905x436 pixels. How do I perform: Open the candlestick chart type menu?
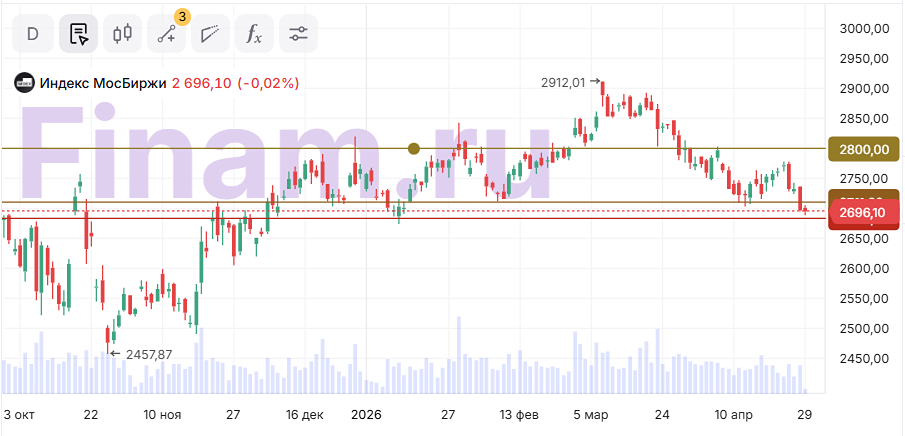[123, 34]
